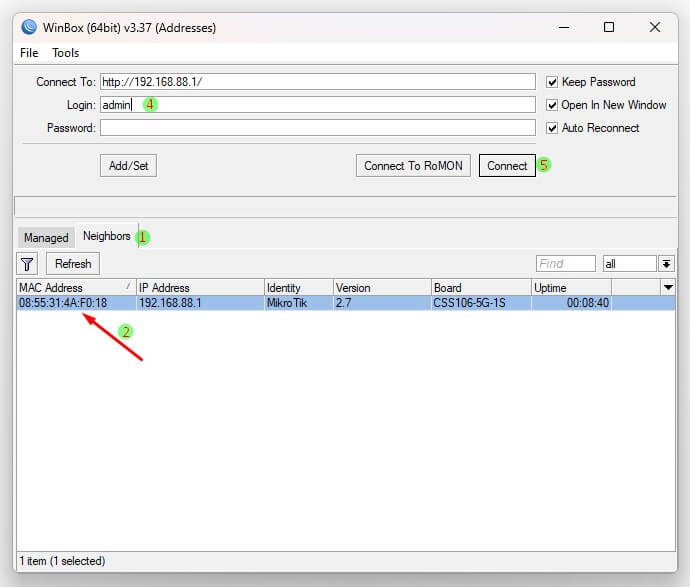Select MAC address 08:55:31:4A:F0:18 entry
The width and height of the screenshot is (690, 587).
click(63, 303)
